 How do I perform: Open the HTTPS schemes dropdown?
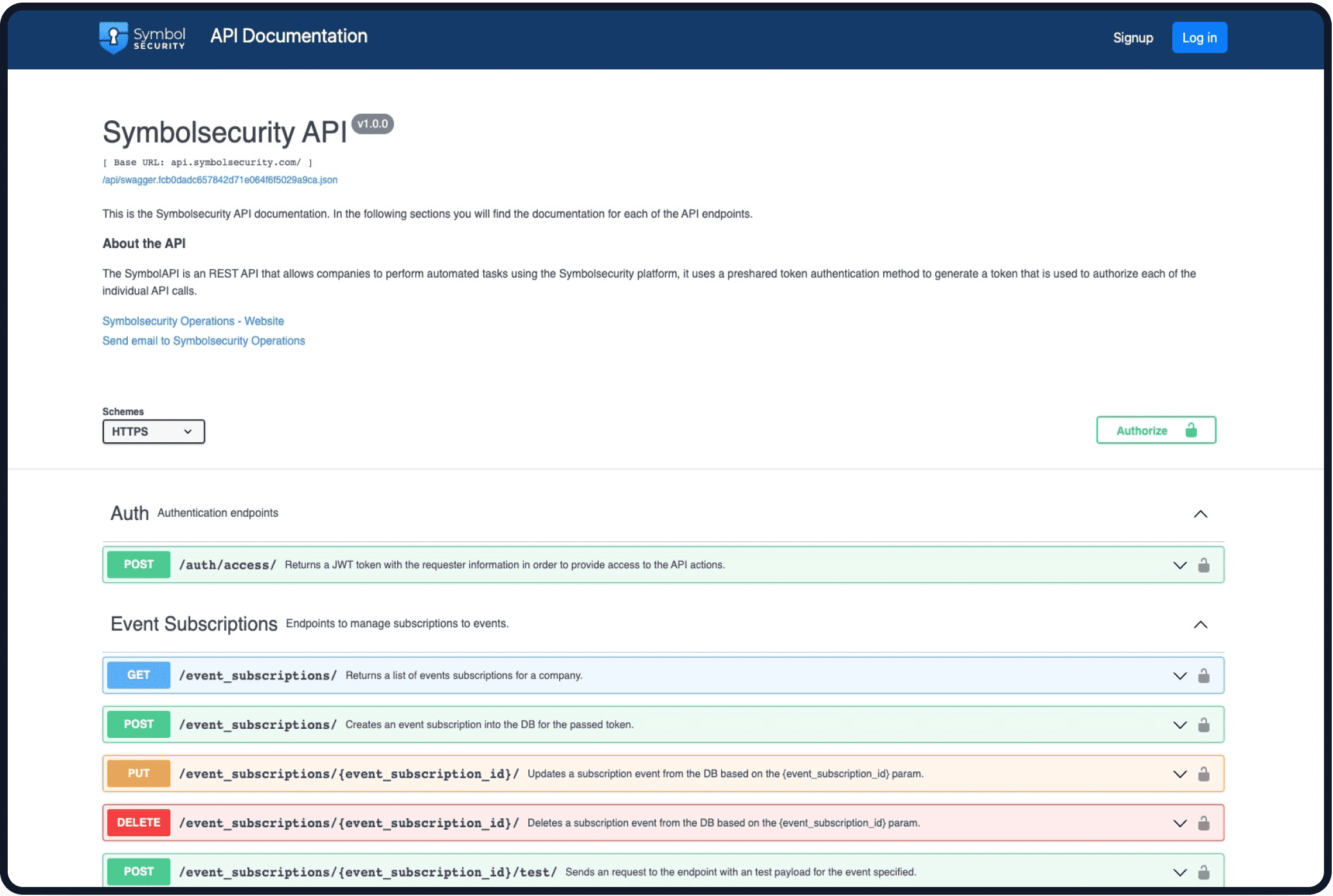pyautogui.click(x=153, y=431)
